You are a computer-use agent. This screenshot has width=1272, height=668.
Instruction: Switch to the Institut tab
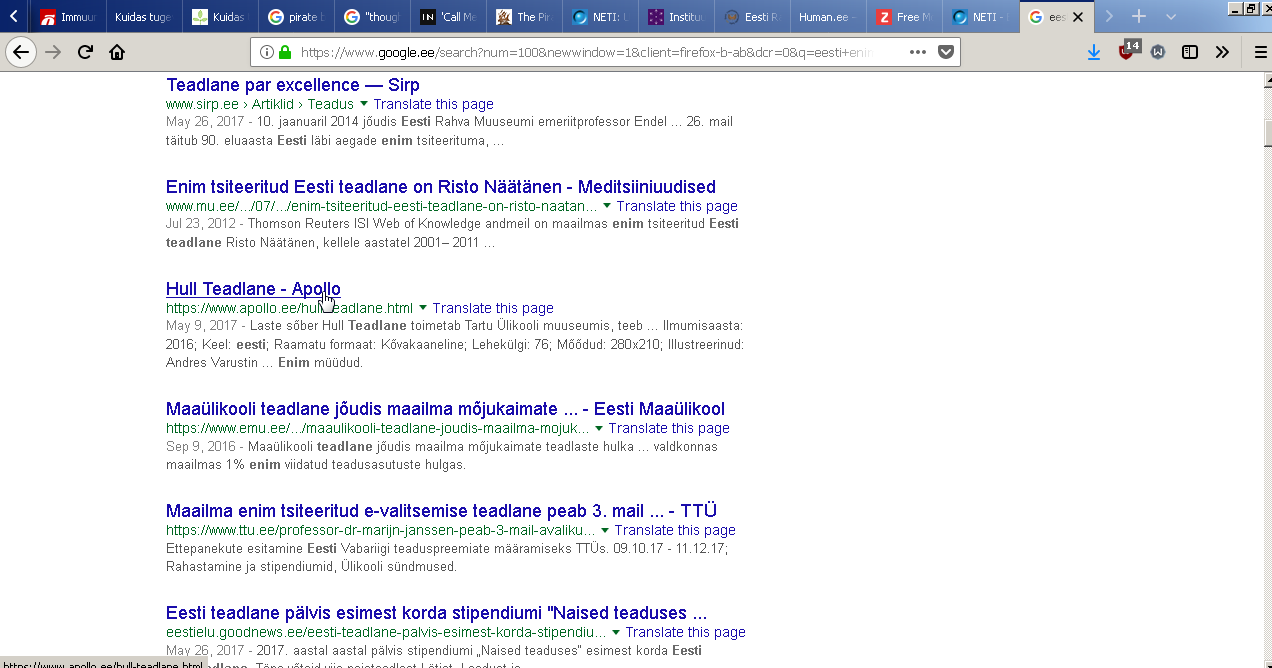point(675,17)
